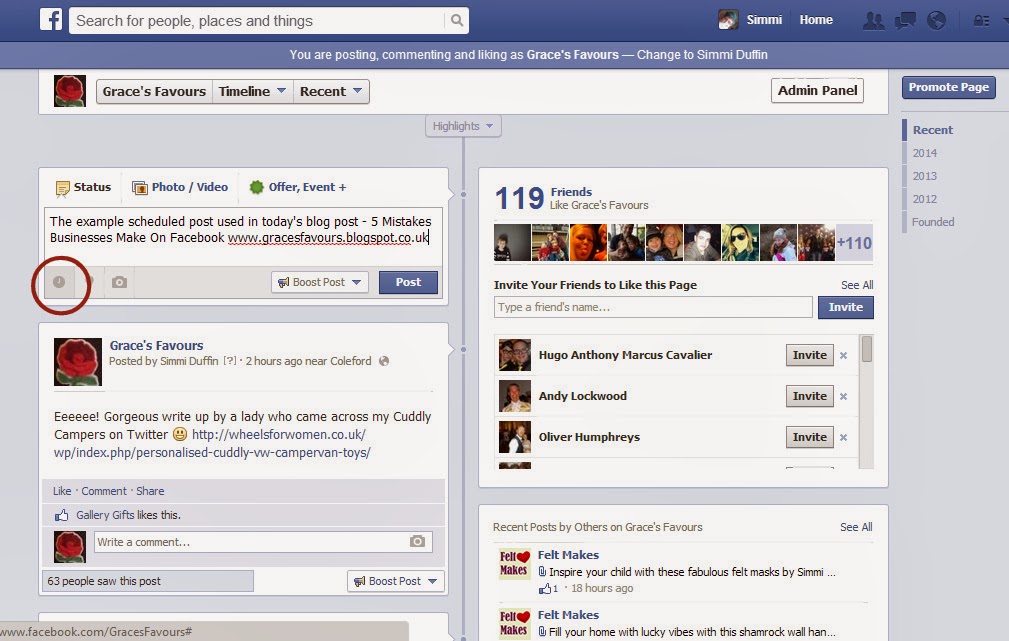Expand the Recent dropdown in header
The width and height of the screenshot is (1009, 641).
click(x=331, y=91)
